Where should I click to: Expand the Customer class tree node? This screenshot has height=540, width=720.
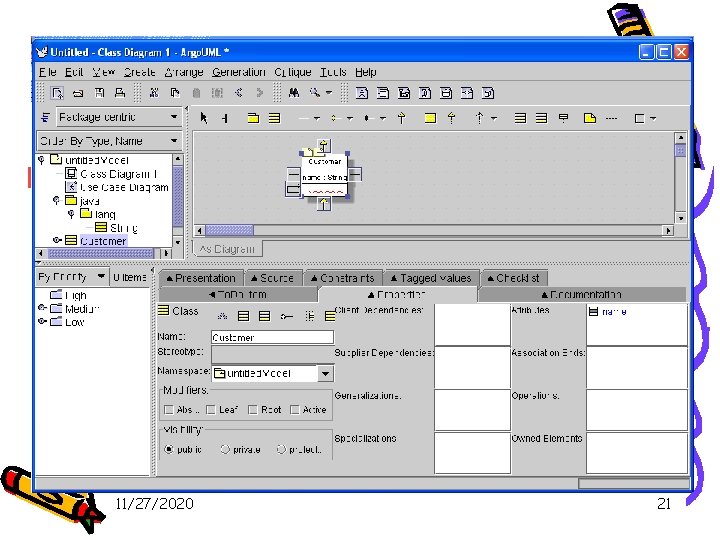pos(56,240)
